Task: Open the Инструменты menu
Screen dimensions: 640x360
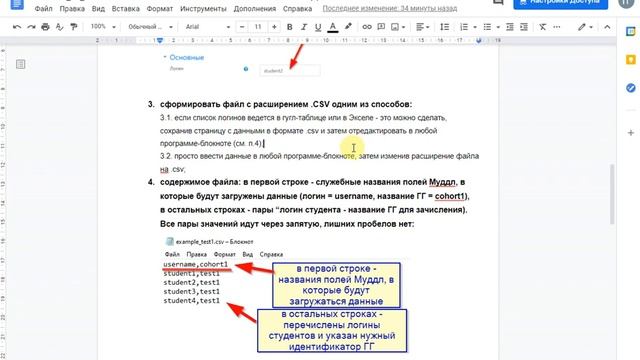Action: (x=203, y=9)
